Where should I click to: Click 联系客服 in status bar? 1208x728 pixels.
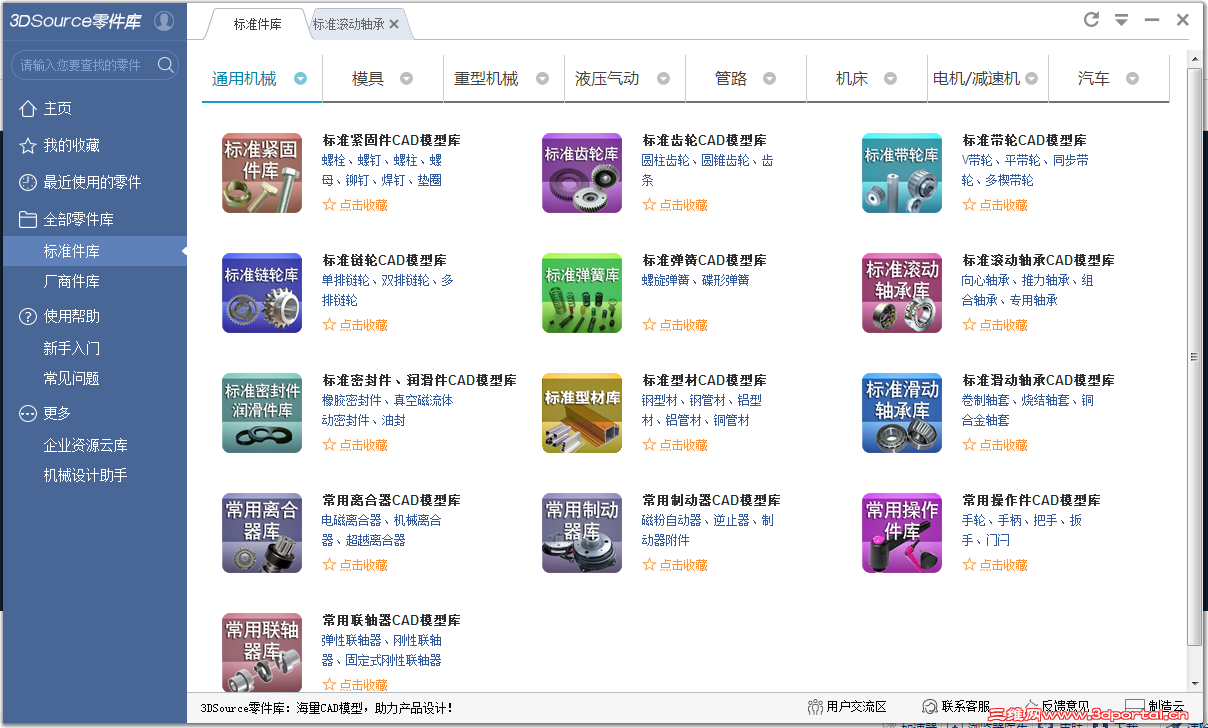pos(956,707)
